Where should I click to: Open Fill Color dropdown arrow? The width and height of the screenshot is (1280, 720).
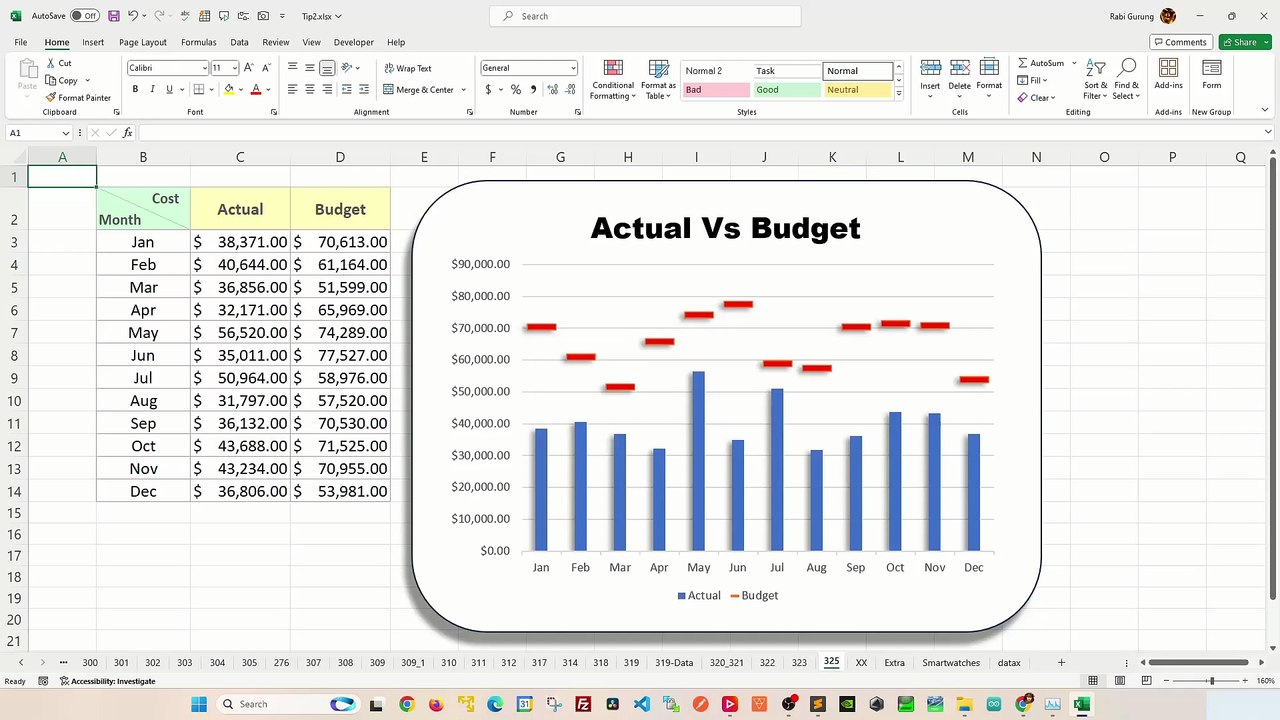[241, 89]
